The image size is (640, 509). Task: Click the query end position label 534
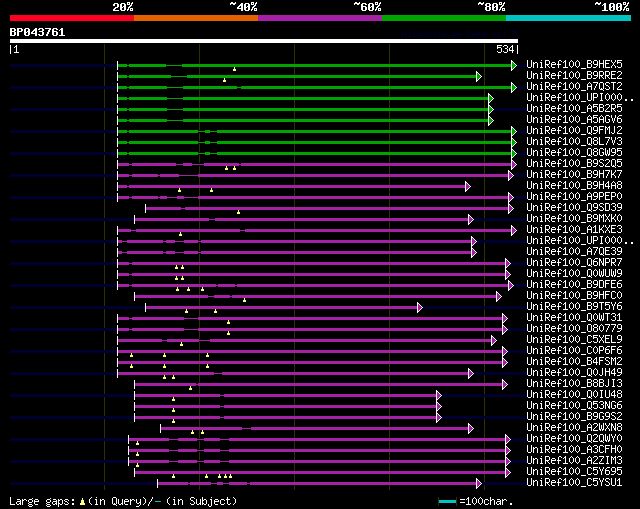(505, 49)
